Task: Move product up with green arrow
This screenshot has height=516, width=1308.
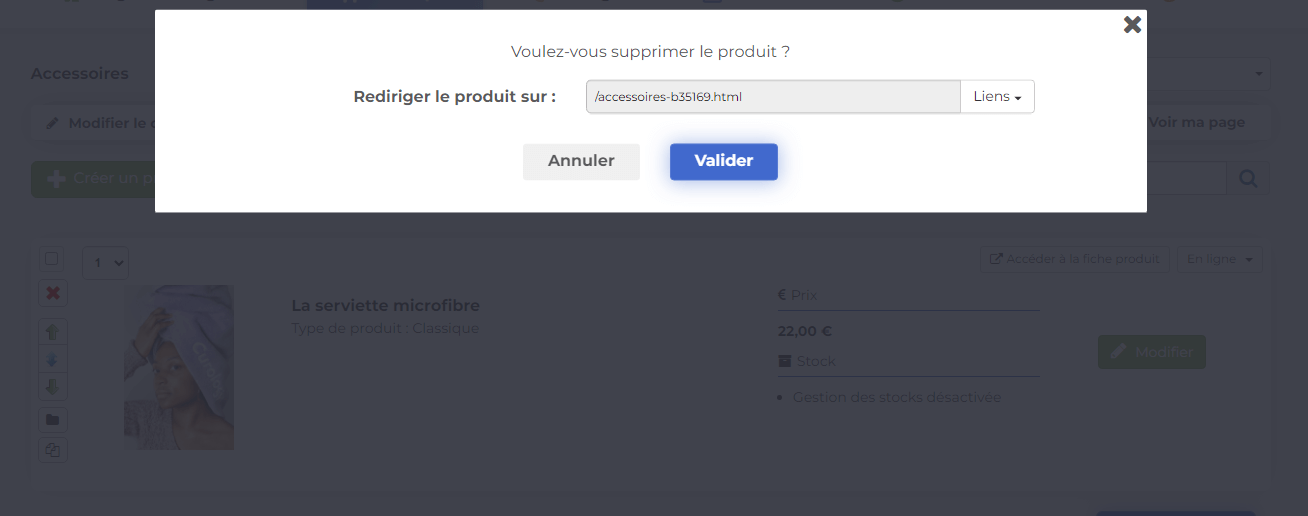Action: (53, 331)
